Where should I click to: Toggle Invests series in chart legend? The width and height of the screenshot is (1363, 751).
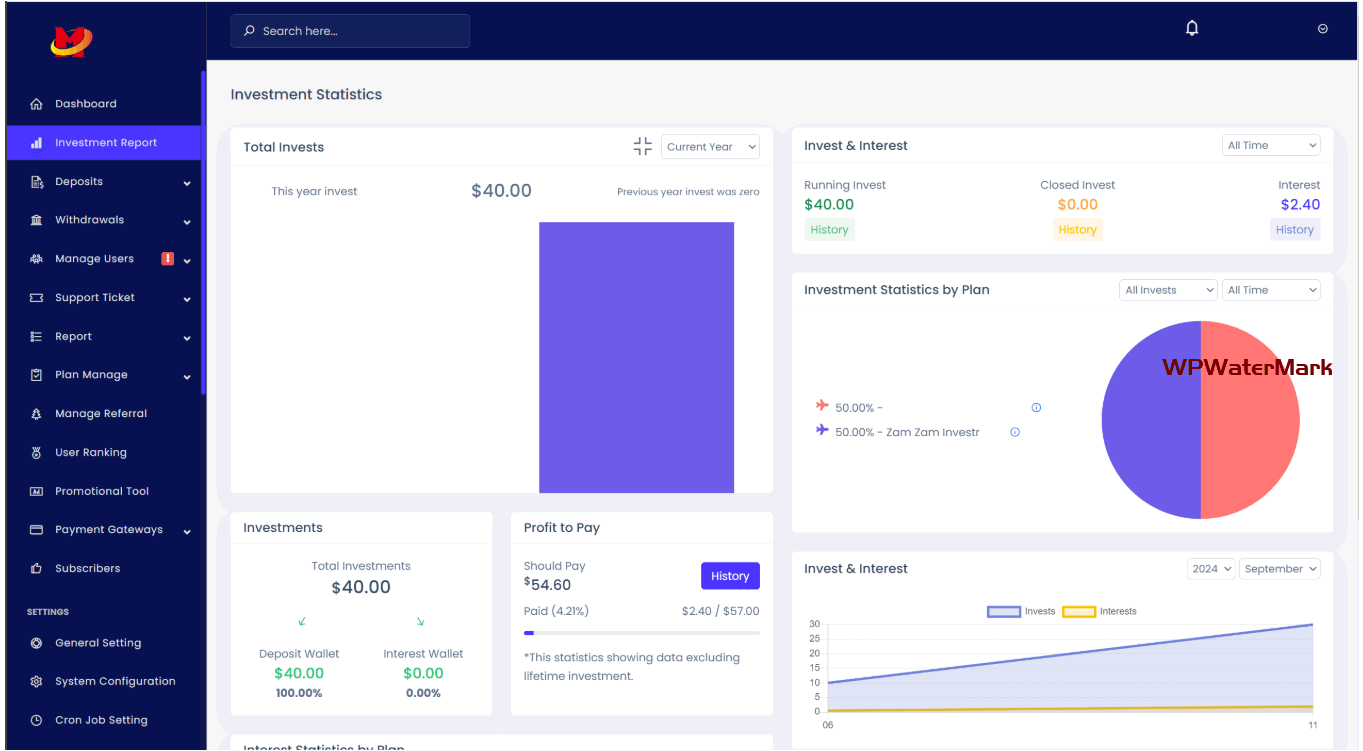click(1004, 611)
